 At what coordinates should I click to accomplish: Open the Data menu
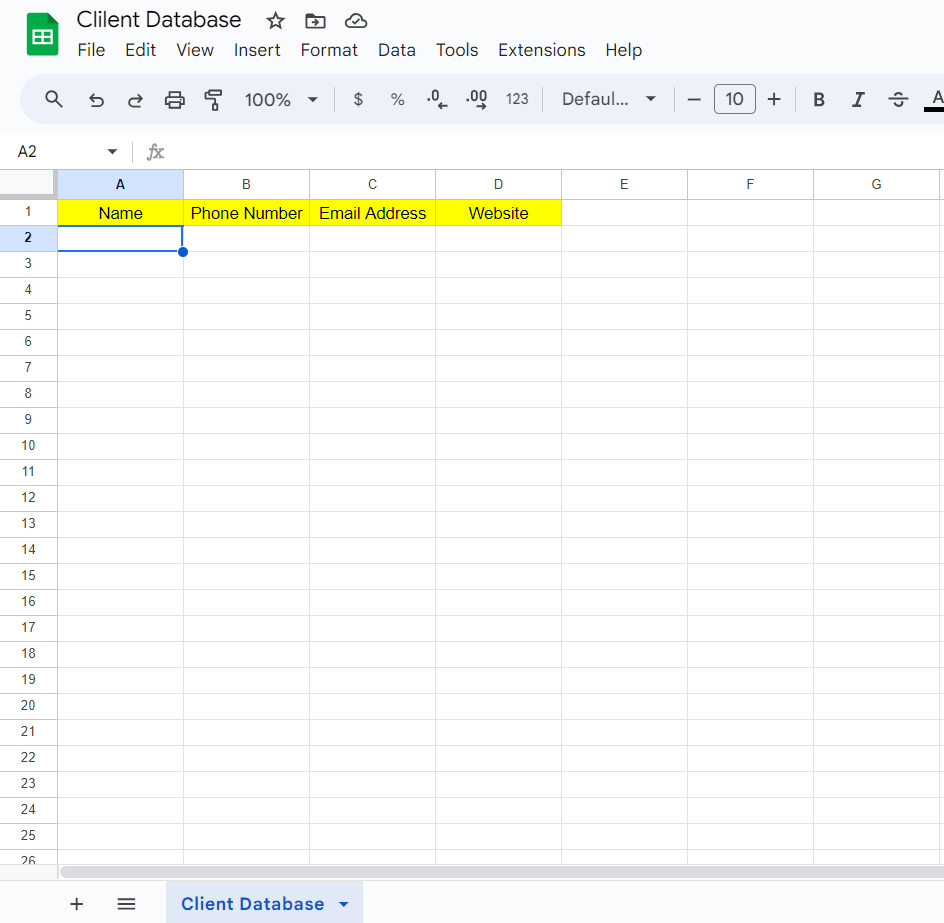pos(397,50)
